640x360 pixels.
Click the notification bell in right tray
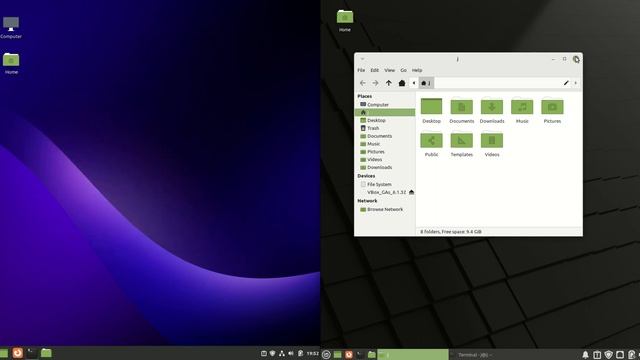pos(585,355)
